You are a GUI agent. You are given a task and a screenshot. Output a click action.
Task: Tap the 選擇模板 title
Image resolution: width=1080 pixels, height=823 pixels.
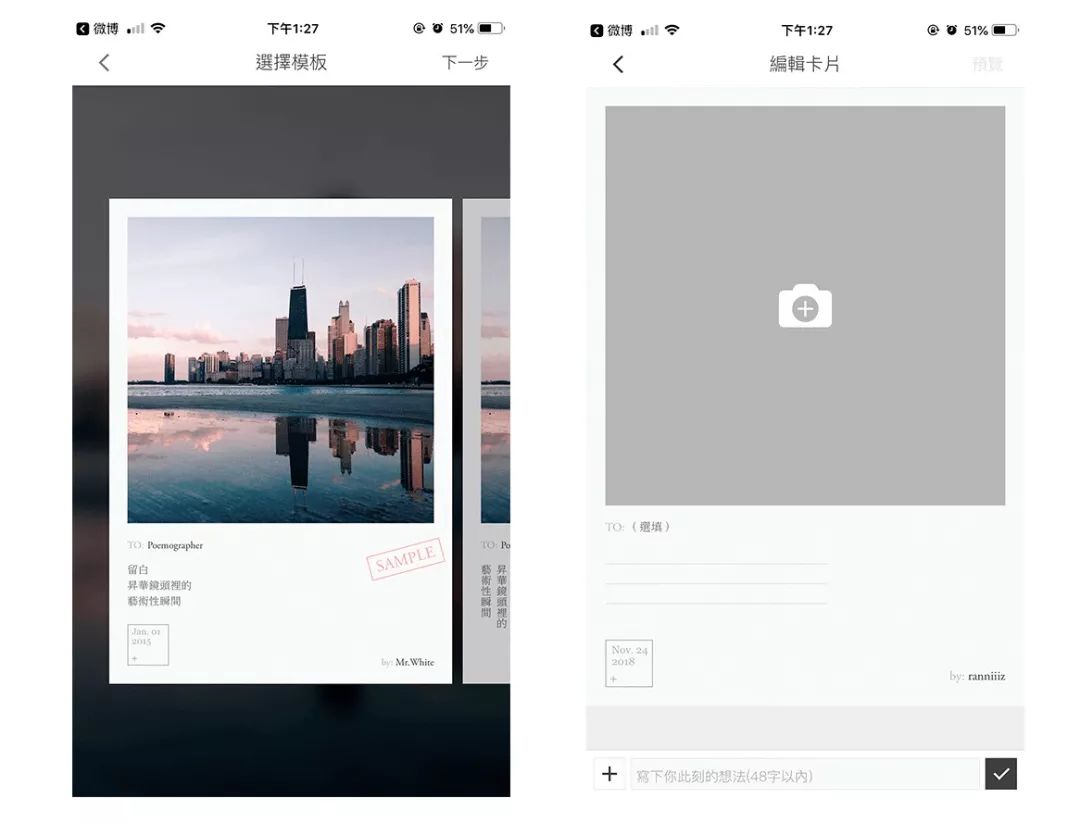coord(291,63)
